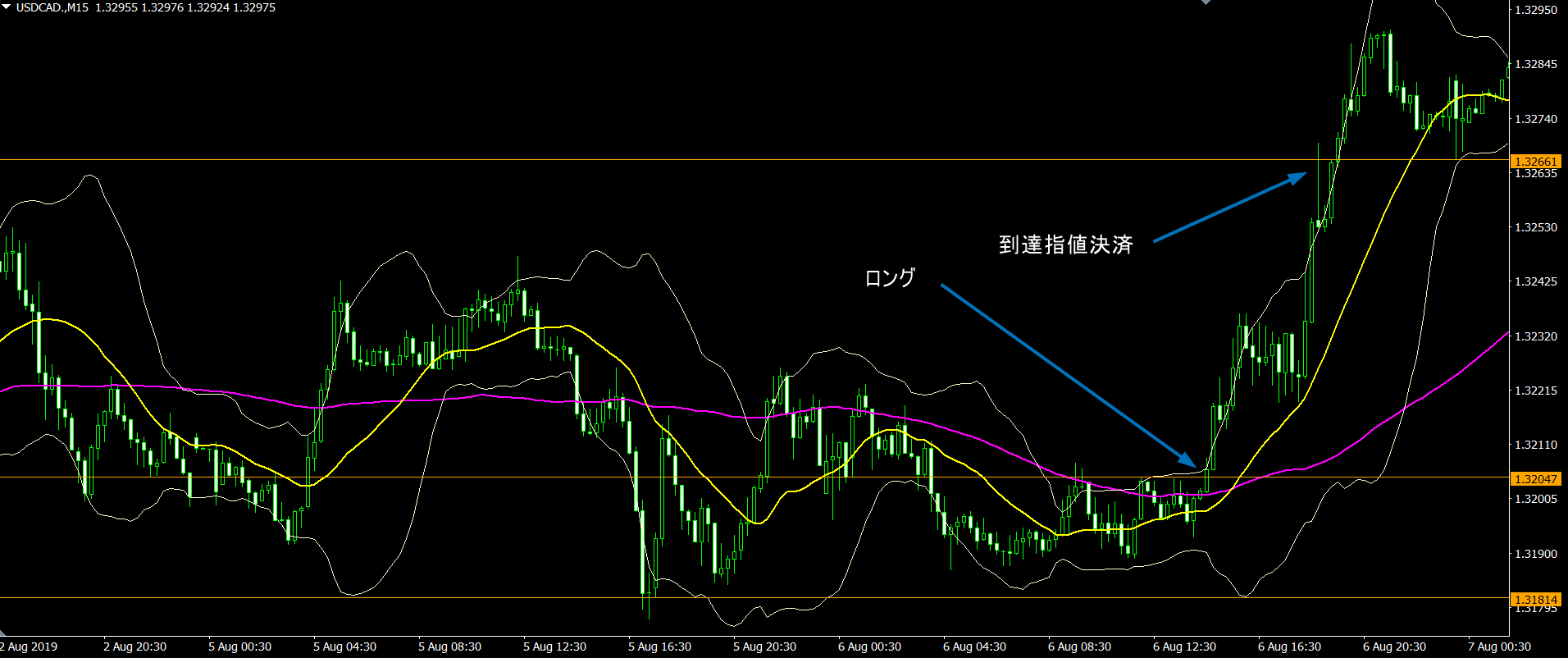Click the 1.32320 price axis label
This screenshot has height=658, width=1568.
[1536, 336]
